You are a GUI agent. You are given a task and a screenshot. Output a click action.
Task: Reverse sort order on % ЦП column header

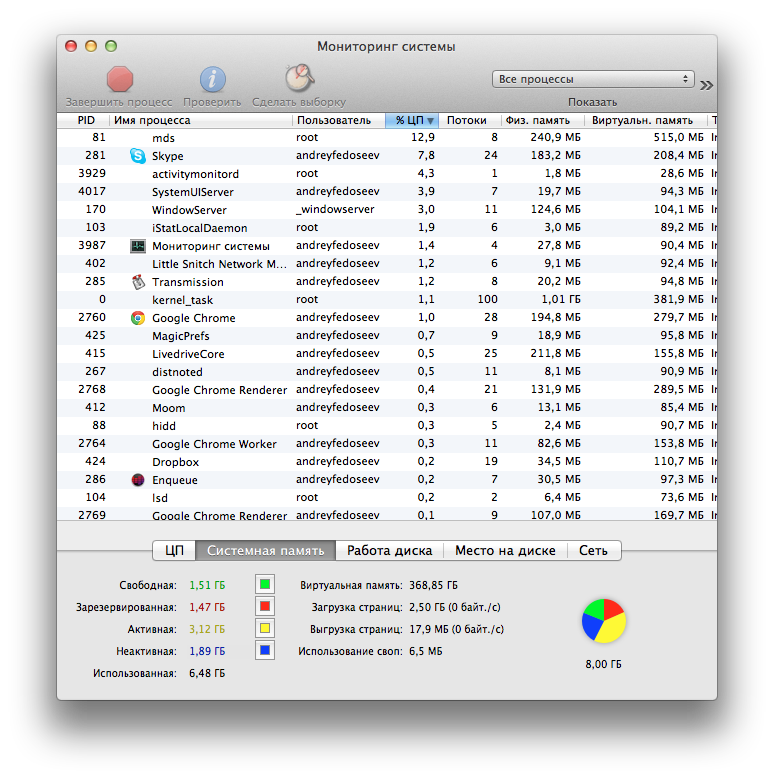pyautogui.click(x=412, y=120)
